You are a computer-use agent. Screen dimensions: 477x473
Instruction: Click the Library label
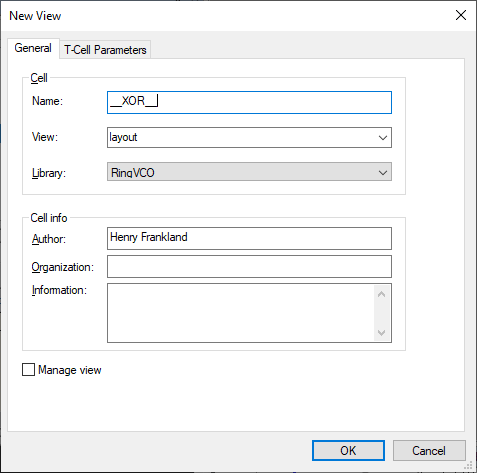click(49, 173)
